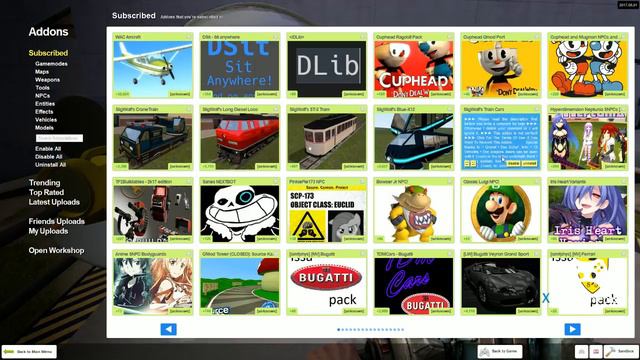Tick checkbox on DLib card
Viewport: 640px width, 360px height.
[363, 37]
